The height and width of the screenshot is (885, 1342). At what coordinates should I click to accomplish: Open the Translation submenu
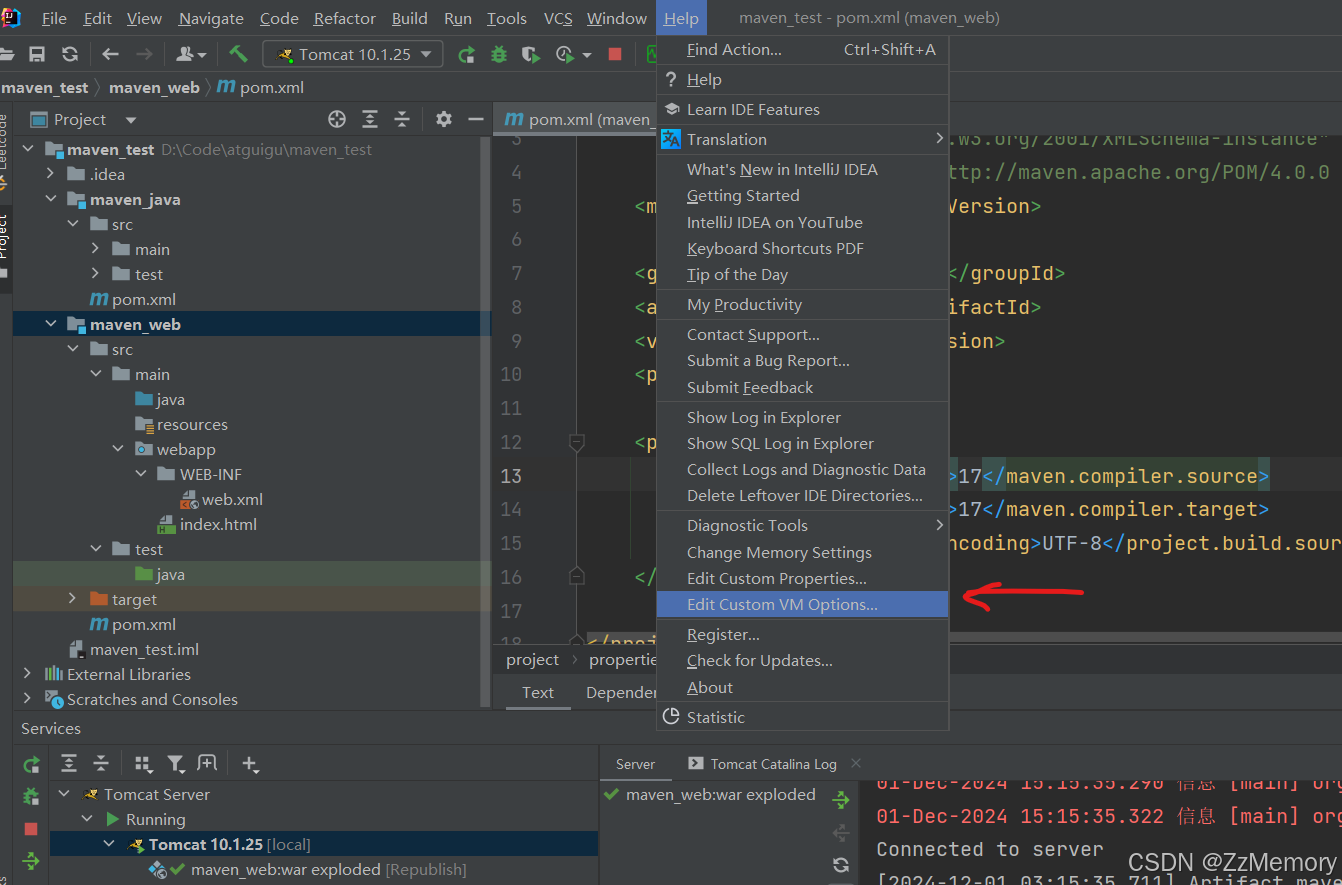[x=802, y=139]
